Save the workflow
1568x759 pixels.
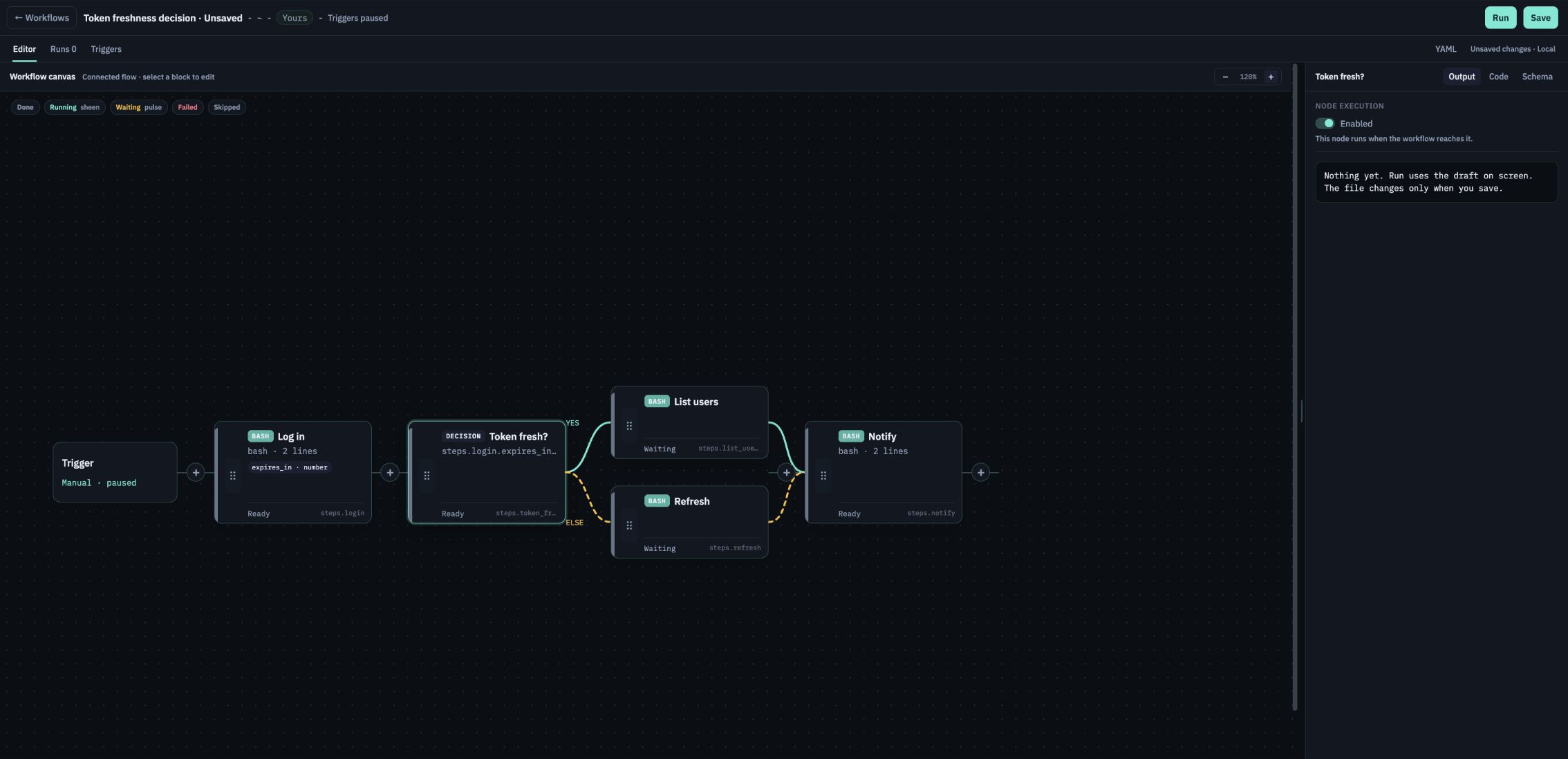[x=1540, y=18]
